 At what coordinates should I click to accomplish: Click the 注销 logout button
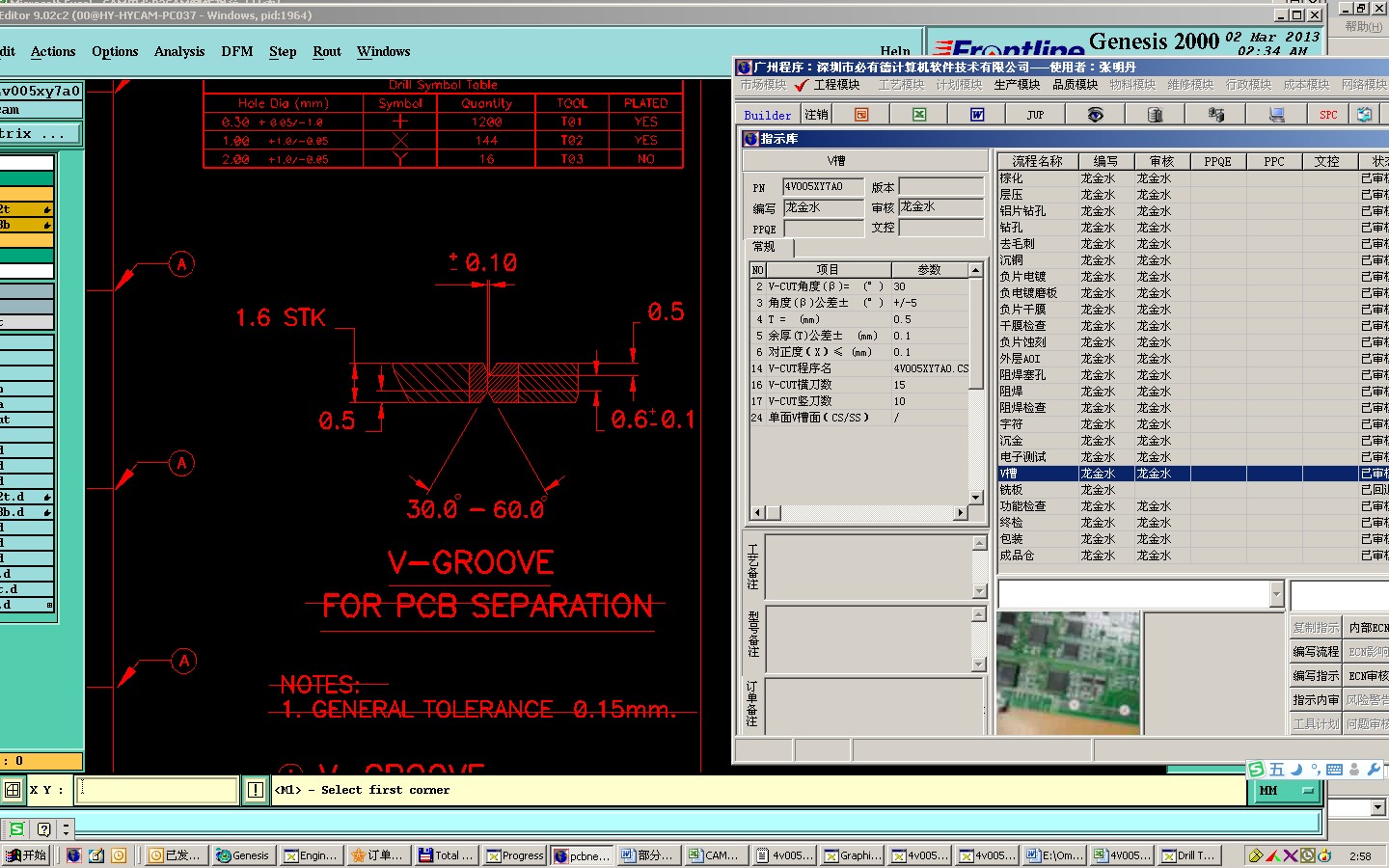tap(817, 115)
